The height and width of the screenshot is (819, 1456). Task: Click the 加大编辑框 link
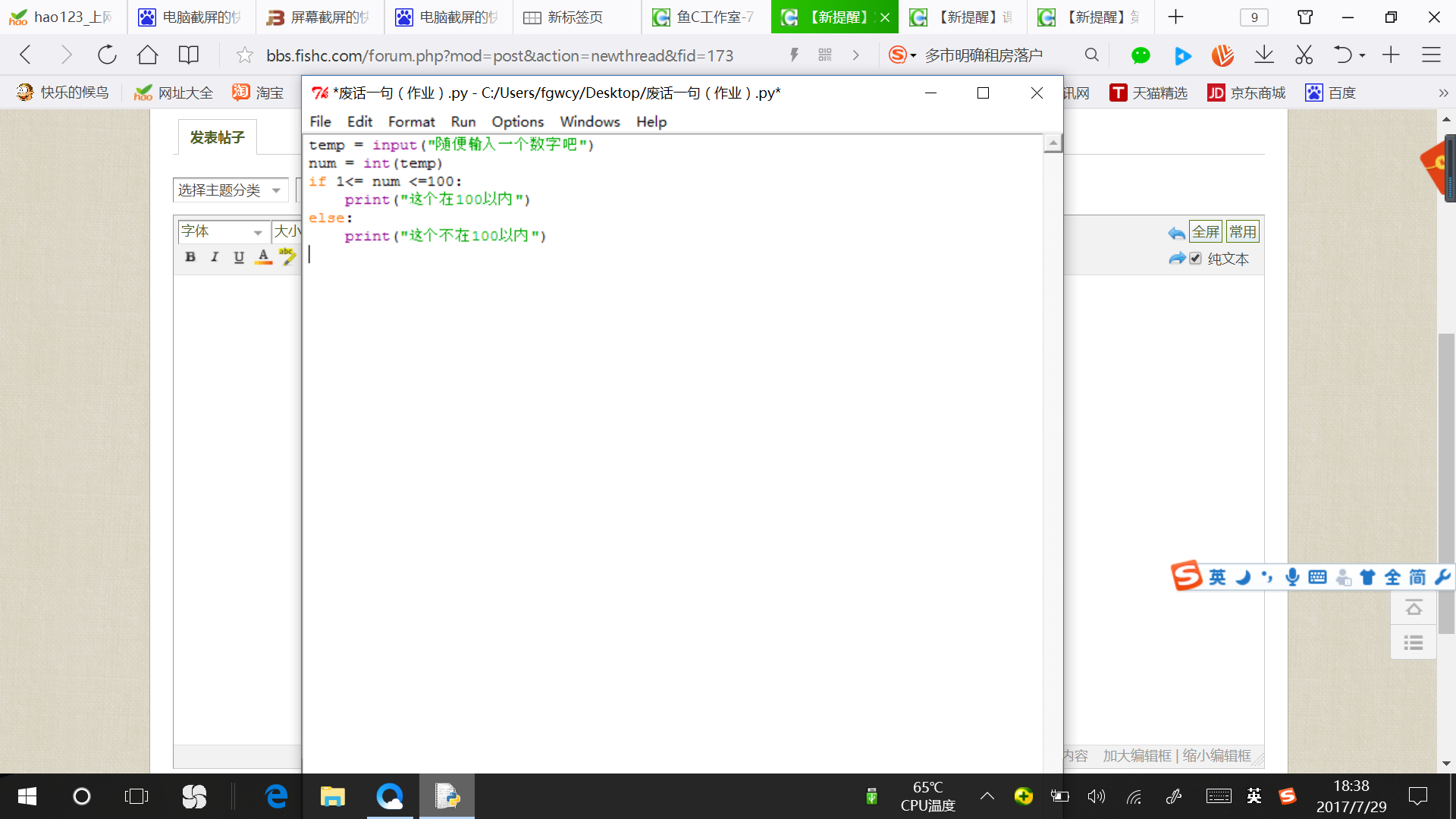click(1137, 755)
